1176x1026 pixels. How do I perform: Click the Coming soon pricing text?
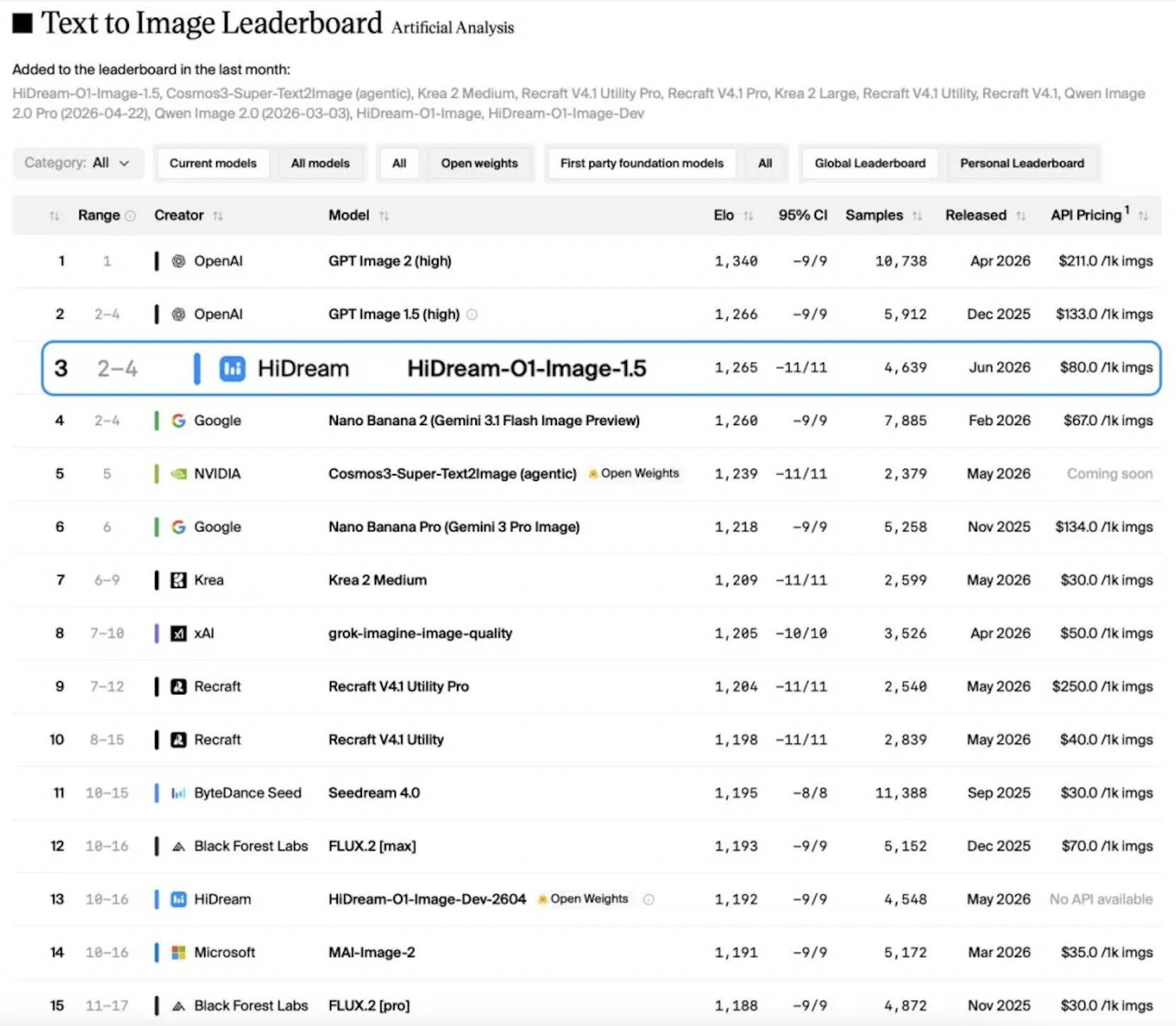click(x=1109, y=473)
